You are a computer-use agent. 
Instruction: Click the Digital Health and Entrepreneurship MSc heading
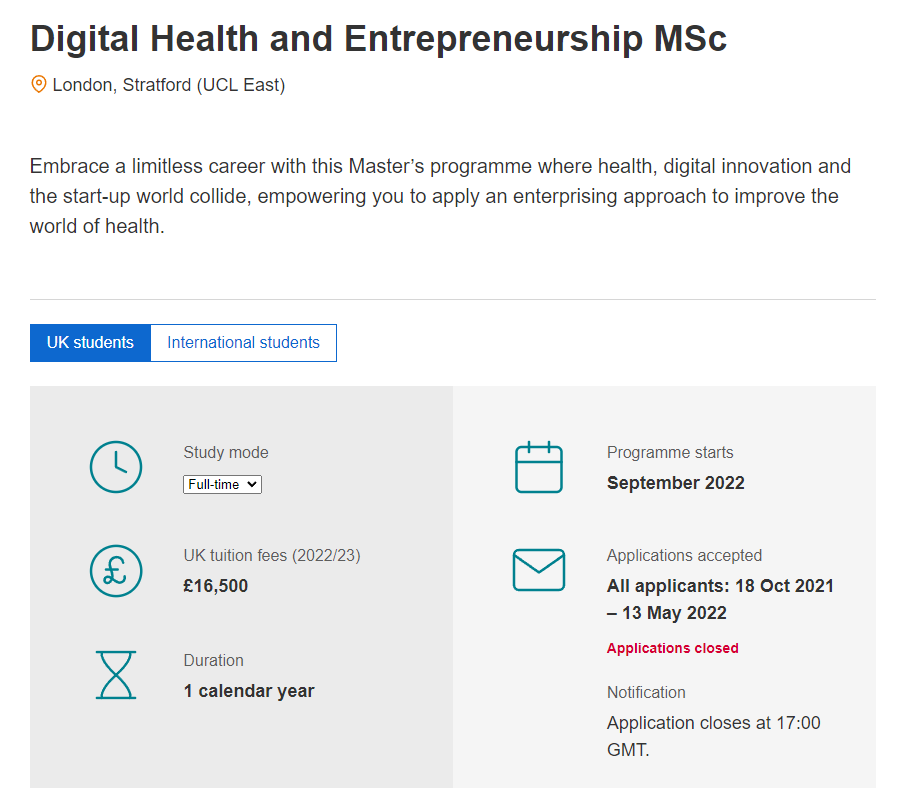tap(379, 39)
